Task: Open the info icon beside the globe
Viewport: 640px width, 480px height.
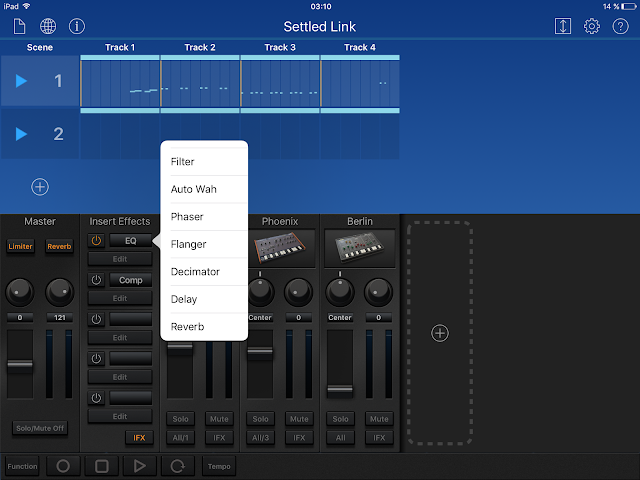Action: tap(77, 27)
